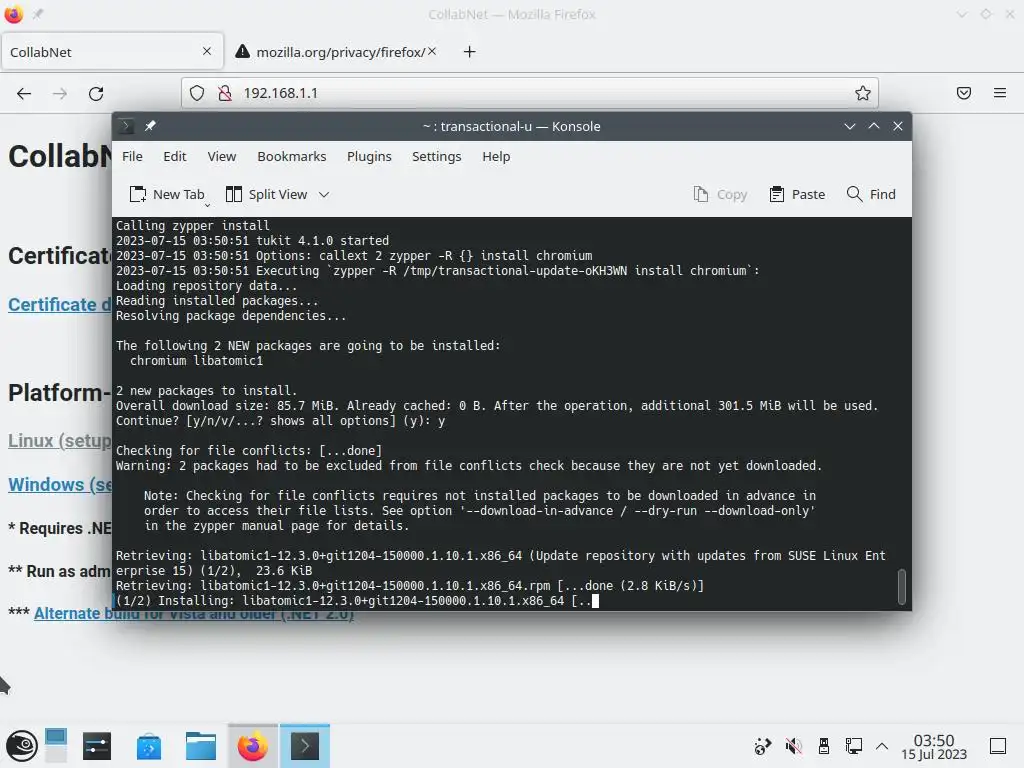Click the Konsole window icon in titlebar

pos(125,126)
